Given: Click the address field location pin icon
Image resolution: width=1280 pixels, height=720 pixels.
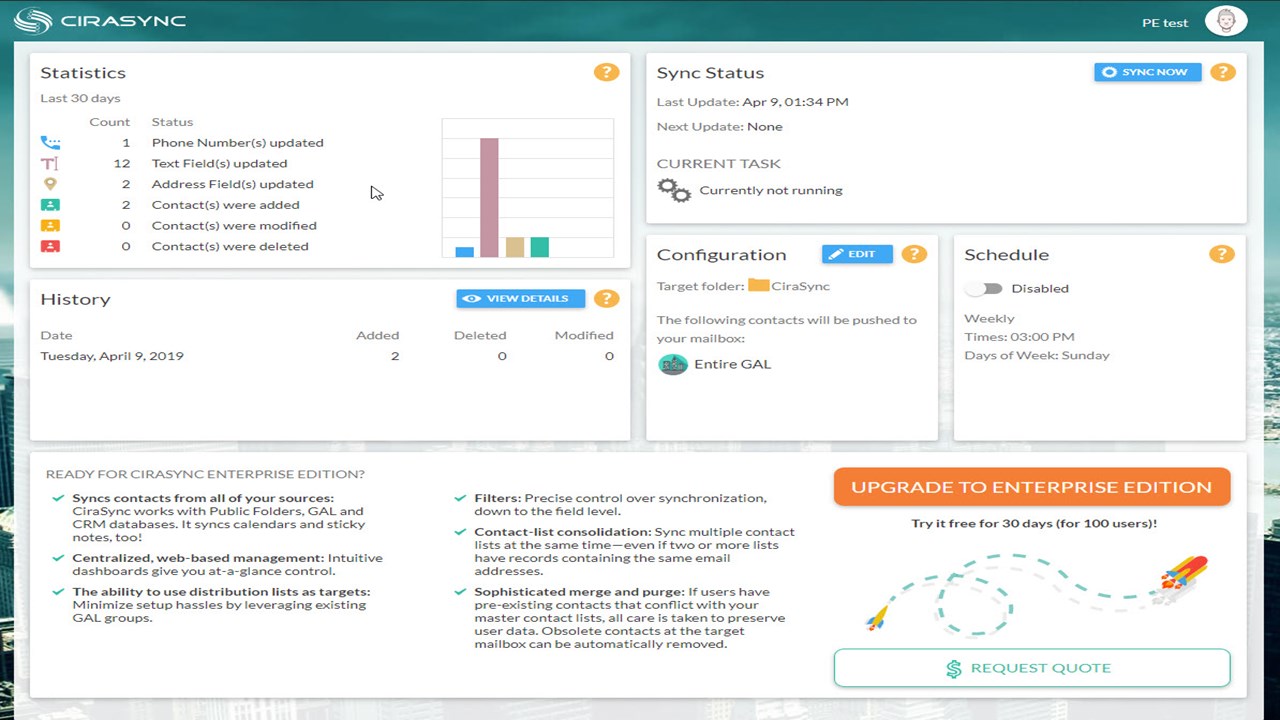Looking at the screenshot, I should (50, 184).
